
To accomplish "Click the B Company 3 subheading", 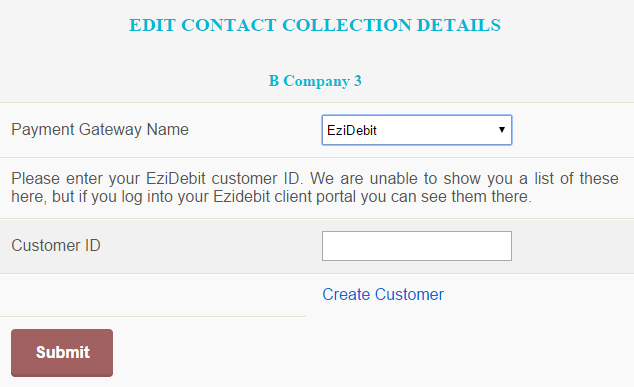I will [315, 81].
